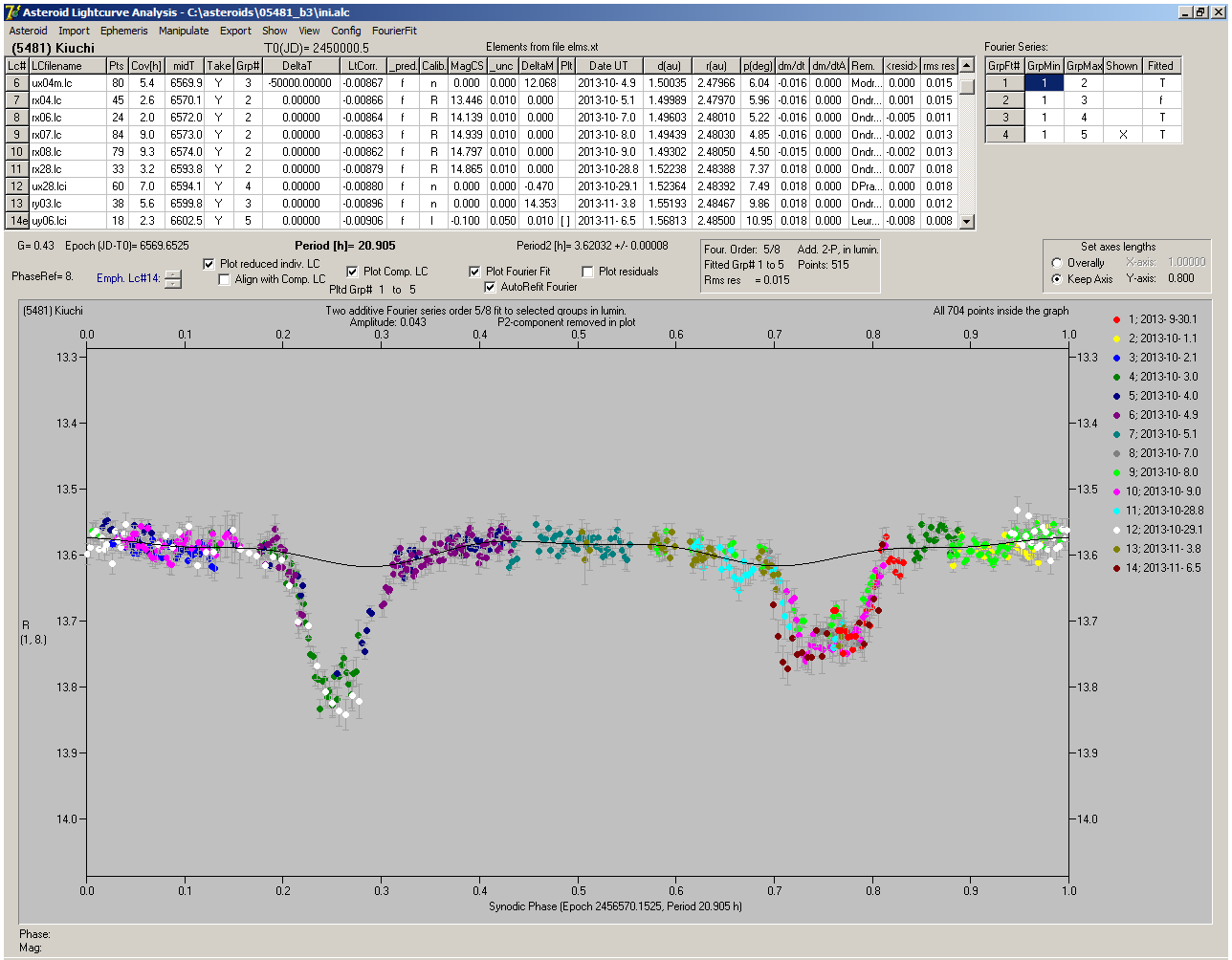The height and width of the screenshot is (960, 1232).
Task: Click the DeltaT column header
Action: pos(300,66)
